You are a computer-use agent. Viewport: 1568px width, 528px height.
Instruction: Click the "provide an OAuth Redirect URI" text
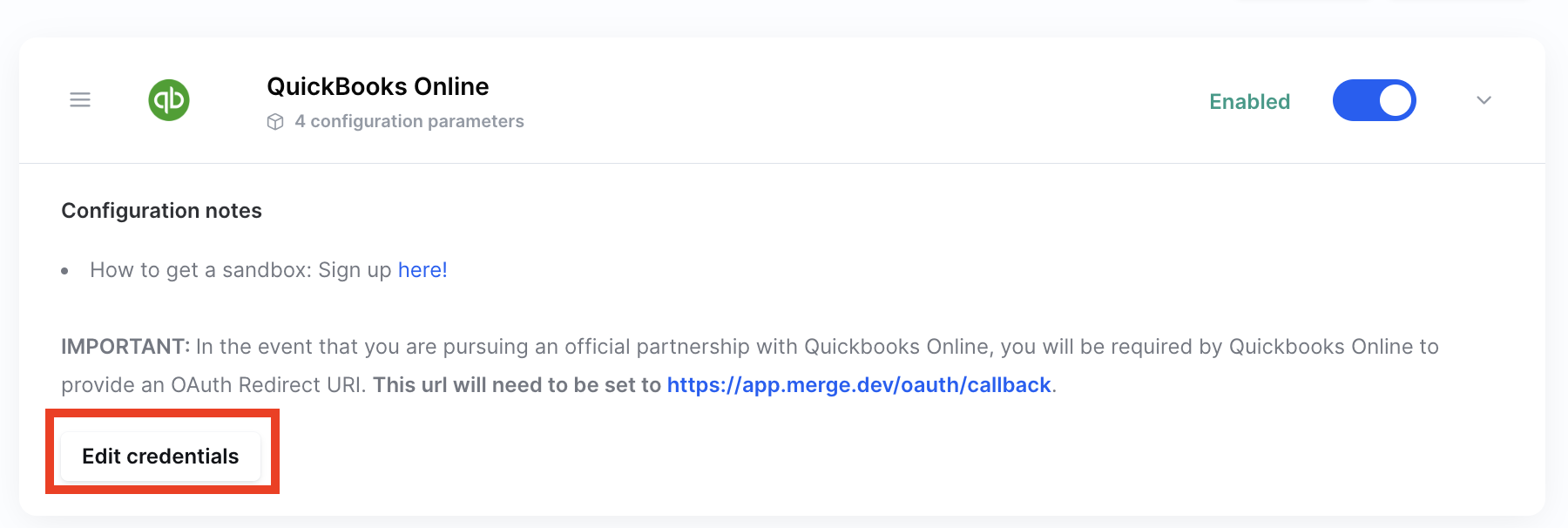213,385
